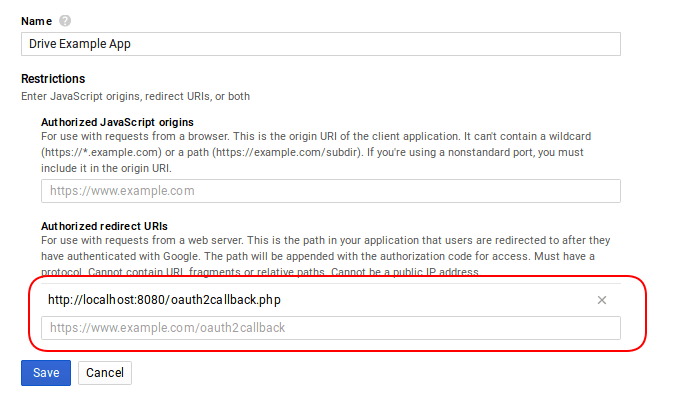Screen dimensions: 690x397
Task: Select the Authorized JavaScript origins input box
Action: [331, 191]
